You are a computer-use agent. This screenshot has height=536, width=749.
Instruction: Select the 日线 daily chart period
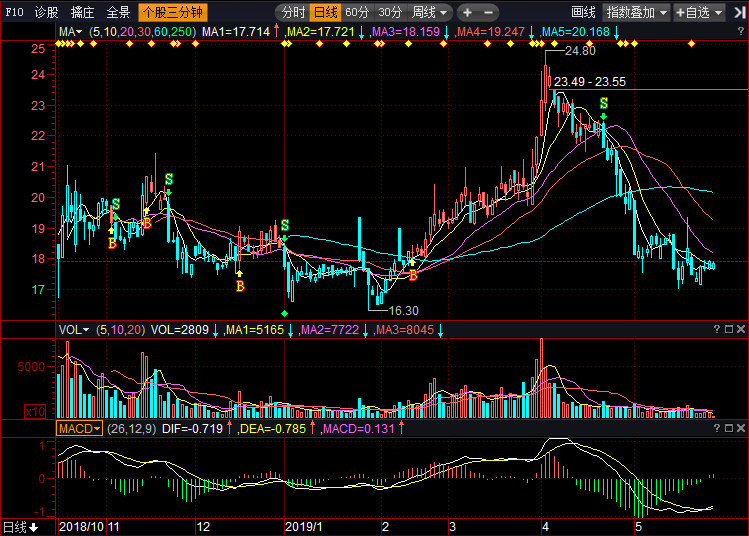click(325, 13)
